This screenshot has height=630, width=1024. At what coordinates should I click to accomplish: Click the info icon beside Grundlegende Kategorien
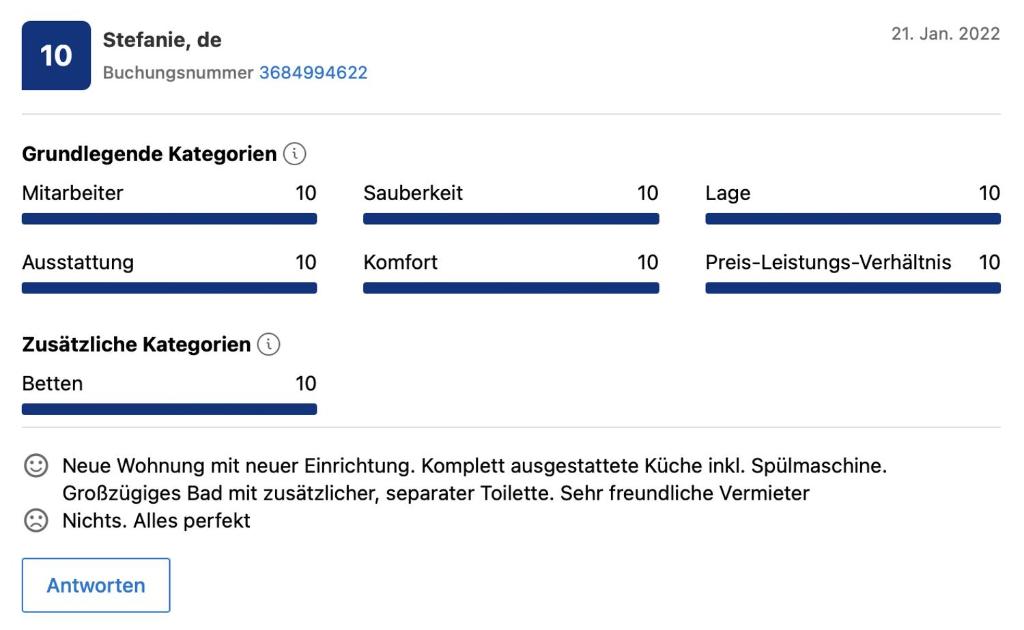[295, 154]
